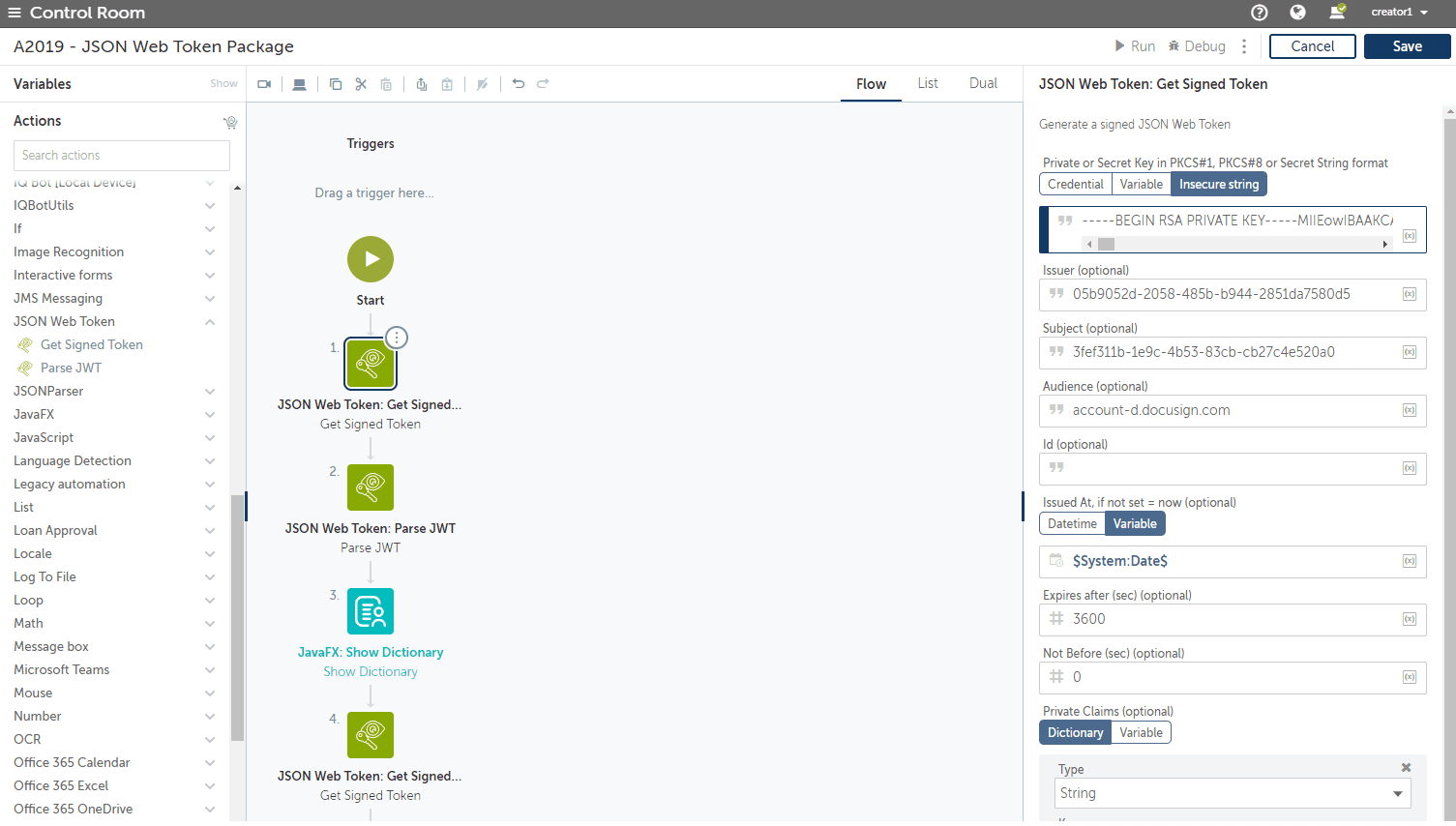Switch to the Dual view tab
This screenshot has width=1456, height=826.
[x=983, y=83]
